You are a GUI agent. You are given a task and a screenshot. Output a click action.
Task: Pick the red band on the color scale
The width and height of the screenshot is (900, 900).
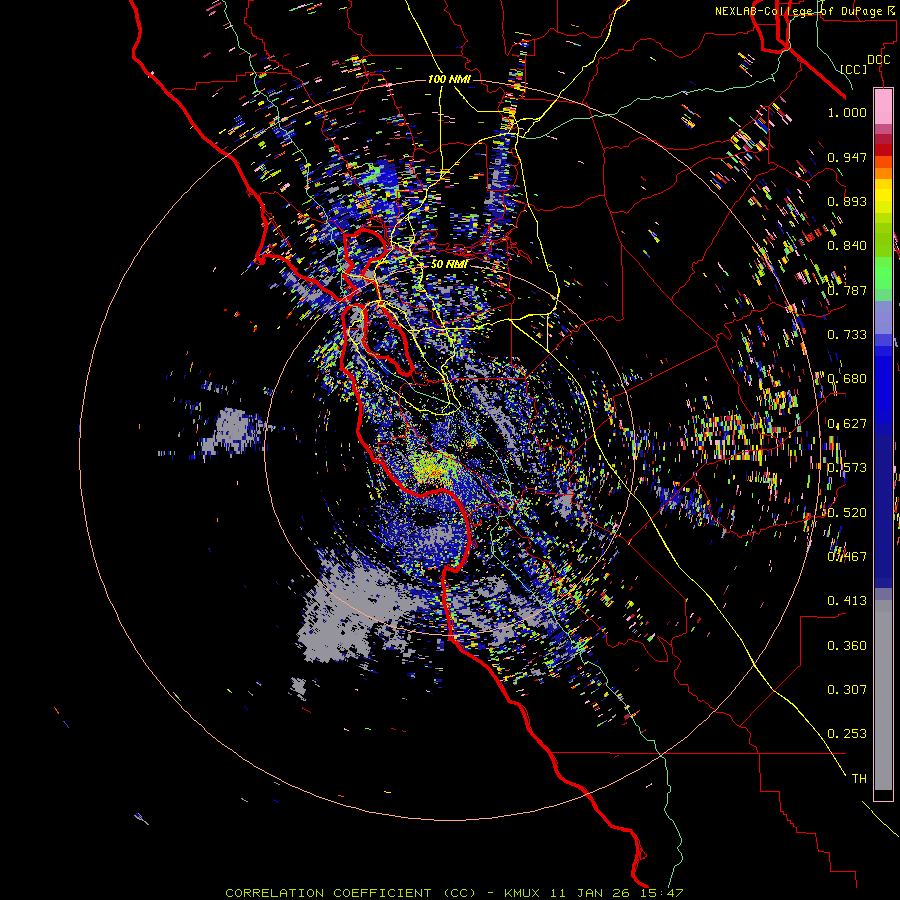click(883, 149)
